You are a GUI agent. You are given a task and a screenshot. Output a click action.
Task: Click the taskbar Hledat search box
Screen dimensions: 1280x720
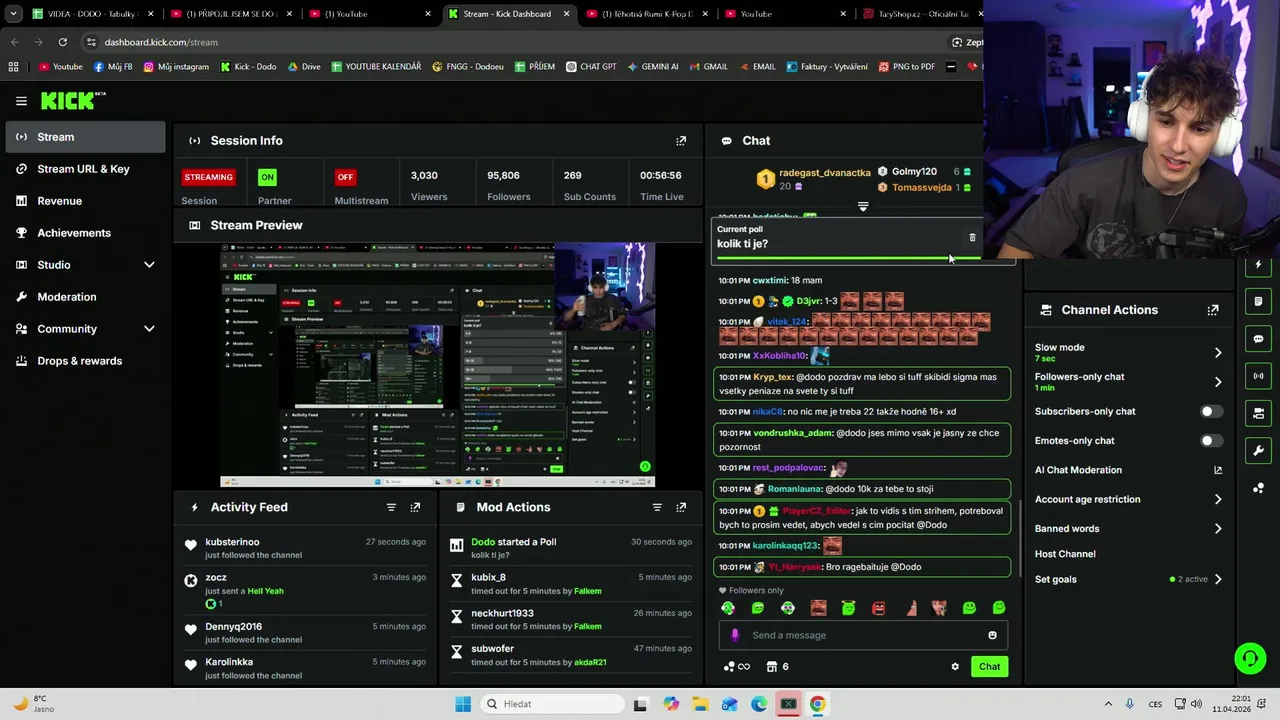point(551,704)
